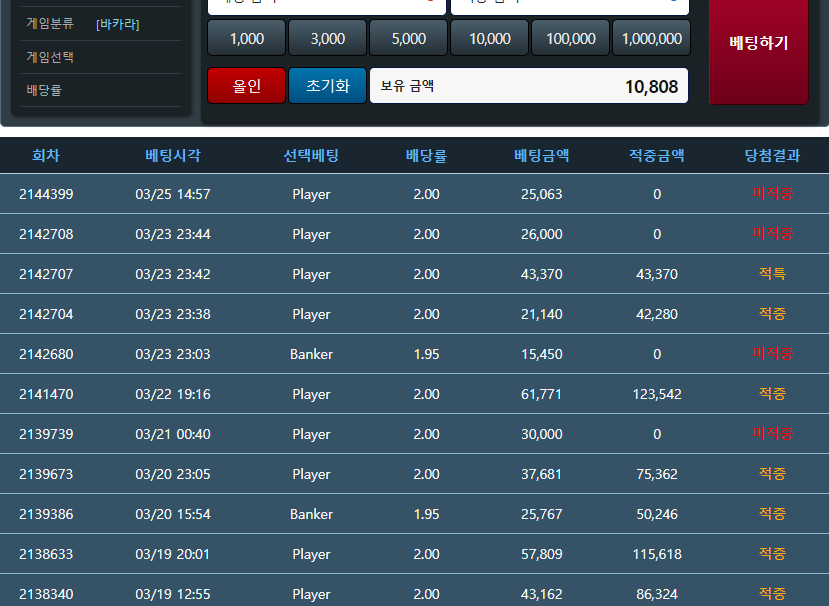Add 5,000 to the bet amount
This screenshot has width=829, height=606.
point(408,38)
